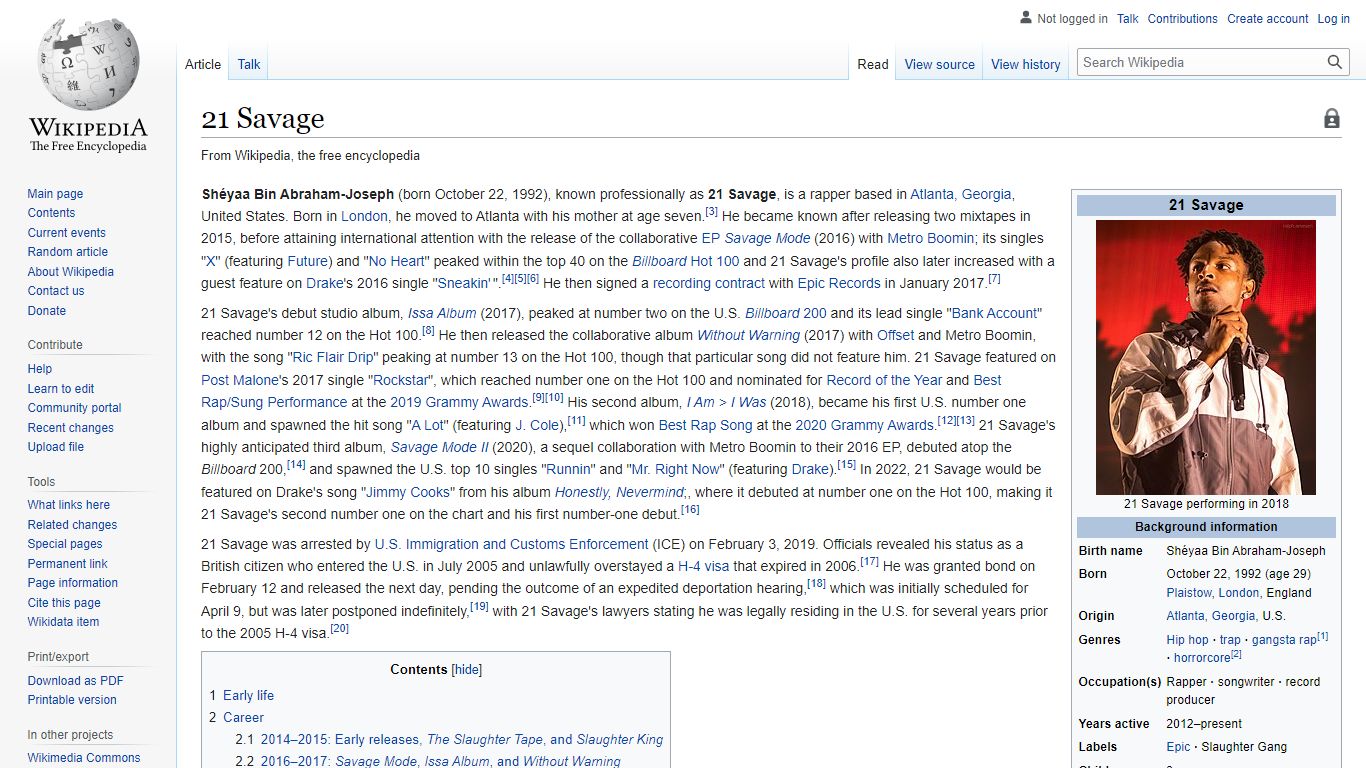Open Contact us link
The height and width of the screenshot is (768, 1366).
tap(56, 291)
